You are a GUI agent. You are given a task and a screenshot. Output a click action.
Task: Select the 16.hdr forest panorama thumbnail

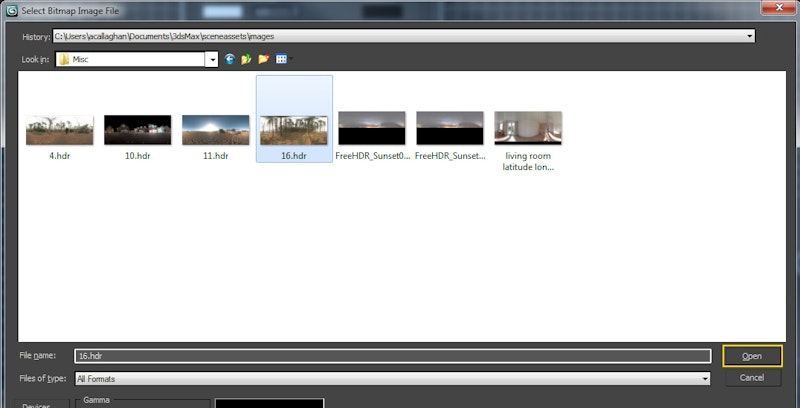click(293, 130)
